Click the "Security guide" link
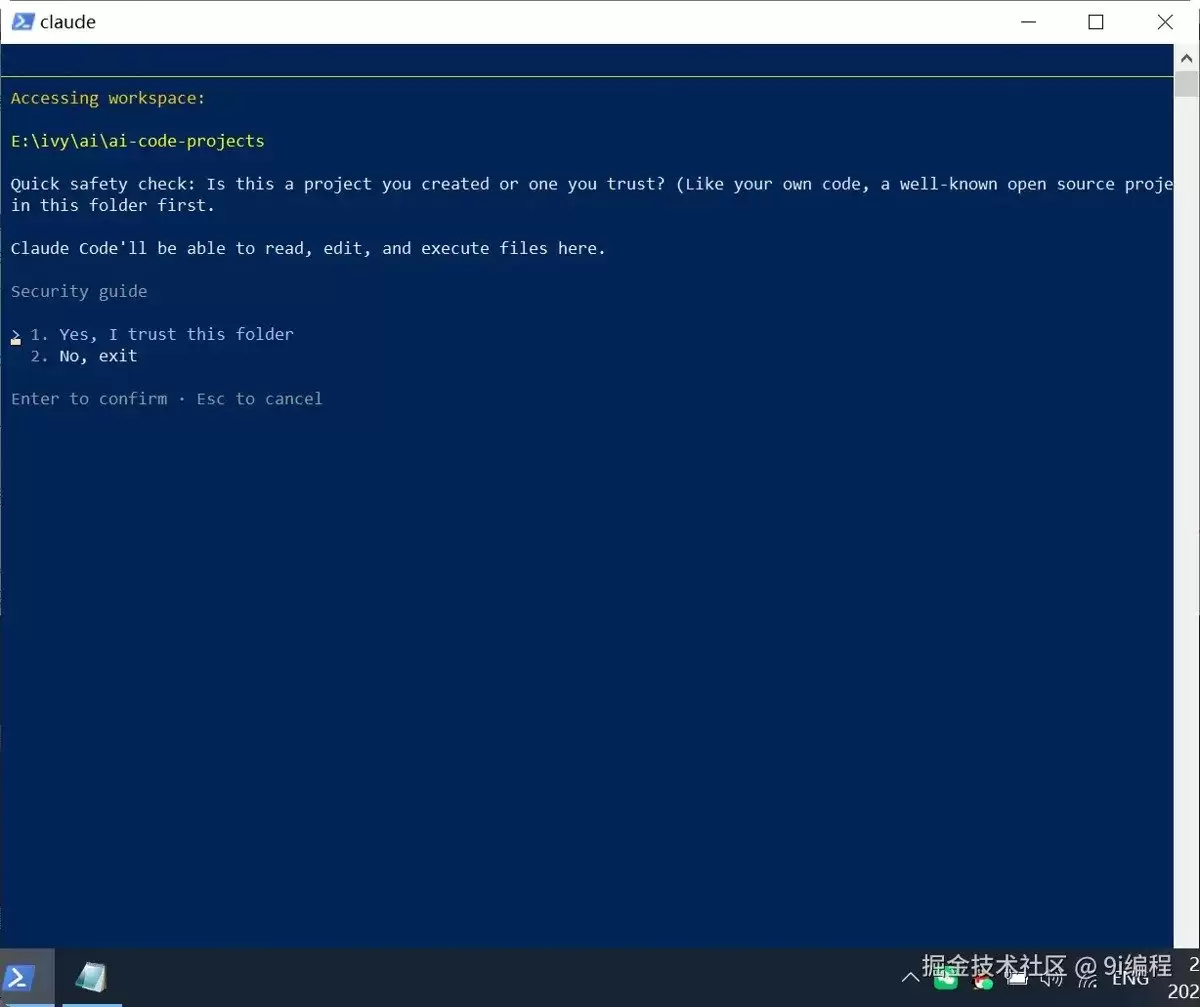Screen dimensions: 1200x1007 [x=79, y=291]
